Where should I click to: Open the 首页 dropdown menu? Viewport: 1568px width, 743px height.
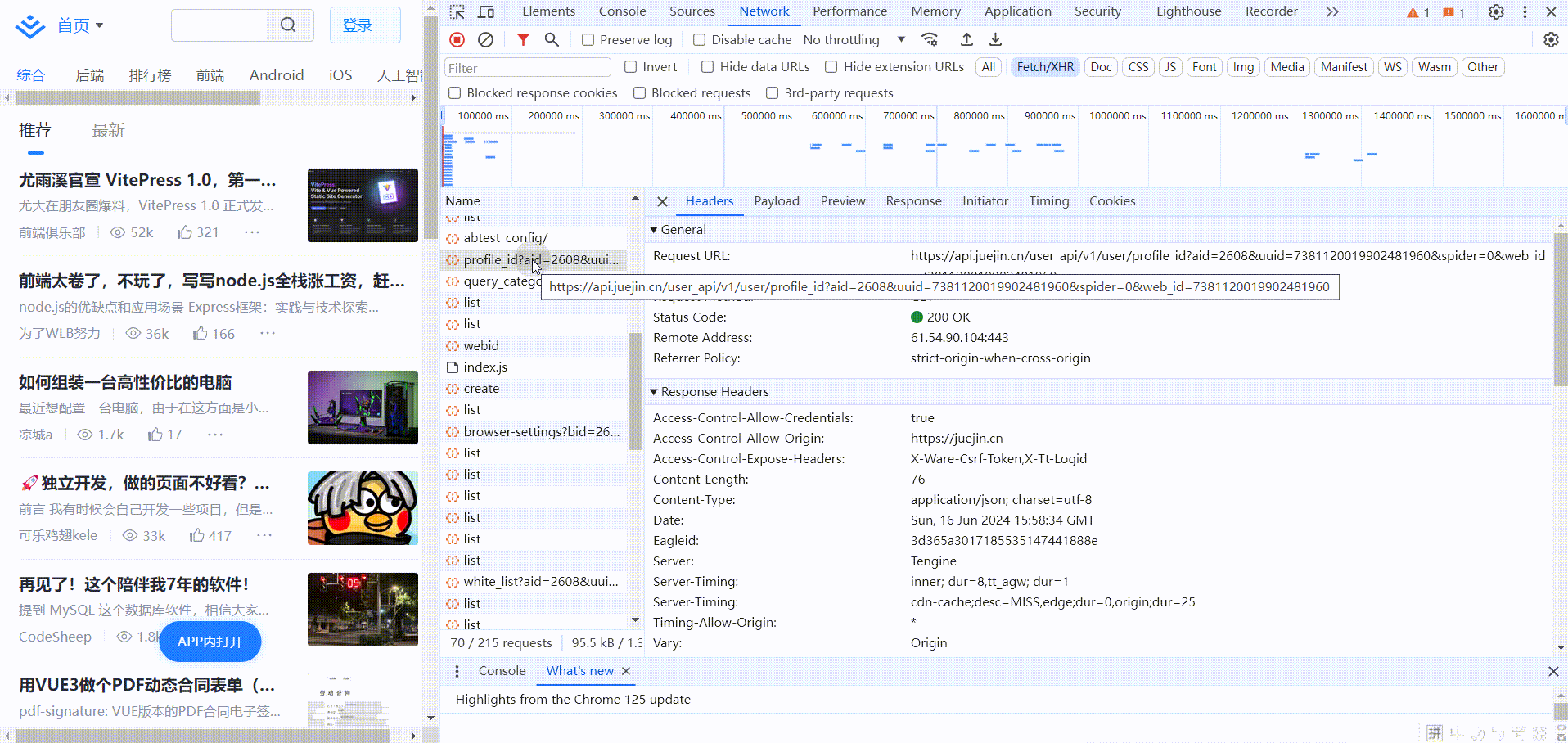[x=80, y=25]
